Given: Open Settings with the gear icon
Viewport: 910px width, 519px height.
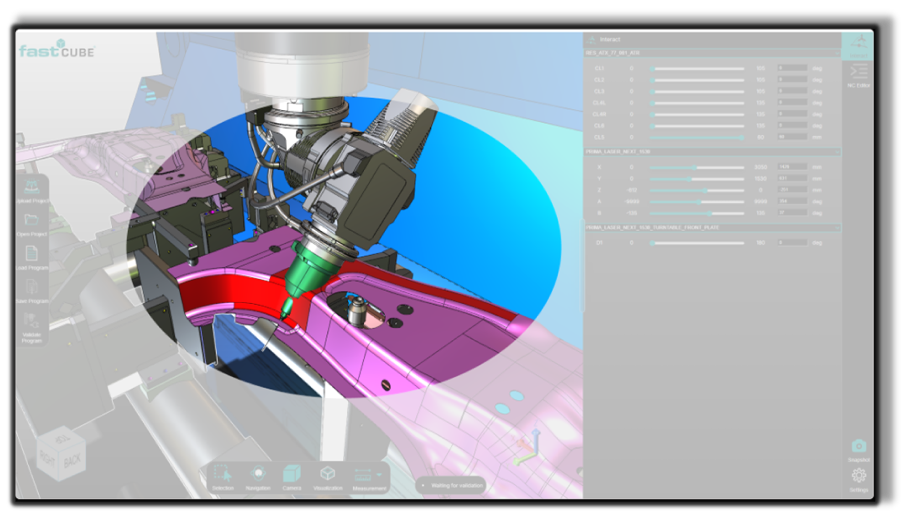Looking at the screenshot, I should 858,477.
